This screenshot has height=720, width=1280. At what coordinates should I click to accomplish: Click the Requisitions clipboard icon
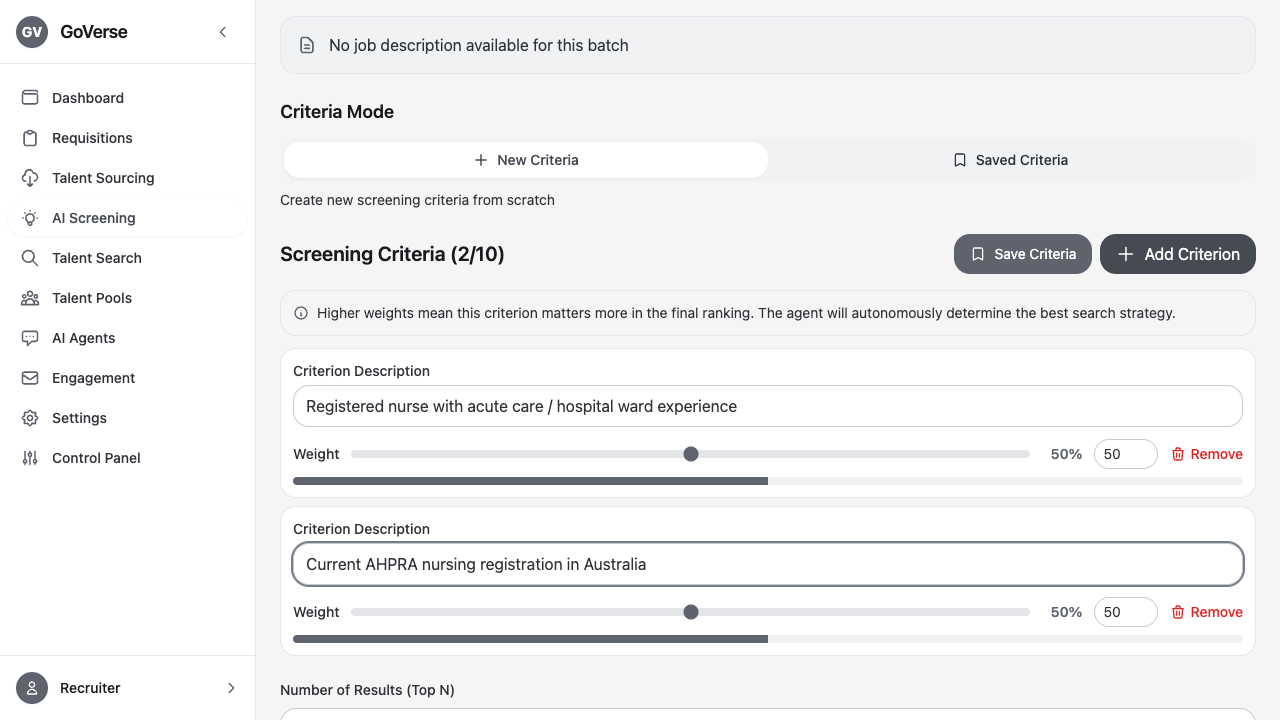(x=30, y=138)
